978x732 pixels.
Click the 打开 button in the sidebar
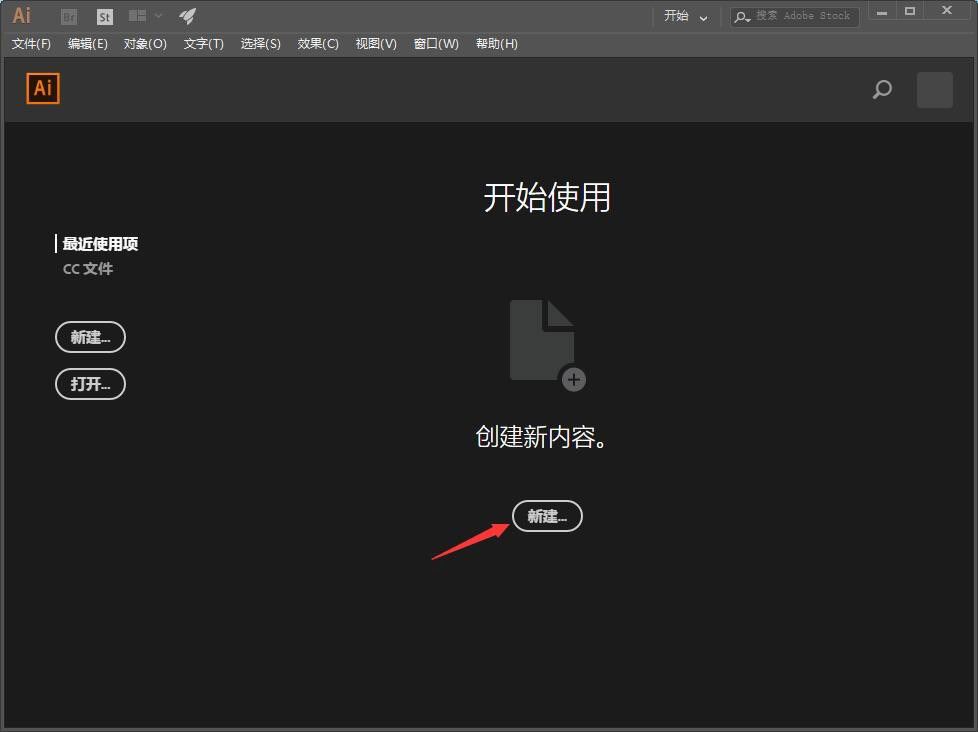click(x=90, y=384)
